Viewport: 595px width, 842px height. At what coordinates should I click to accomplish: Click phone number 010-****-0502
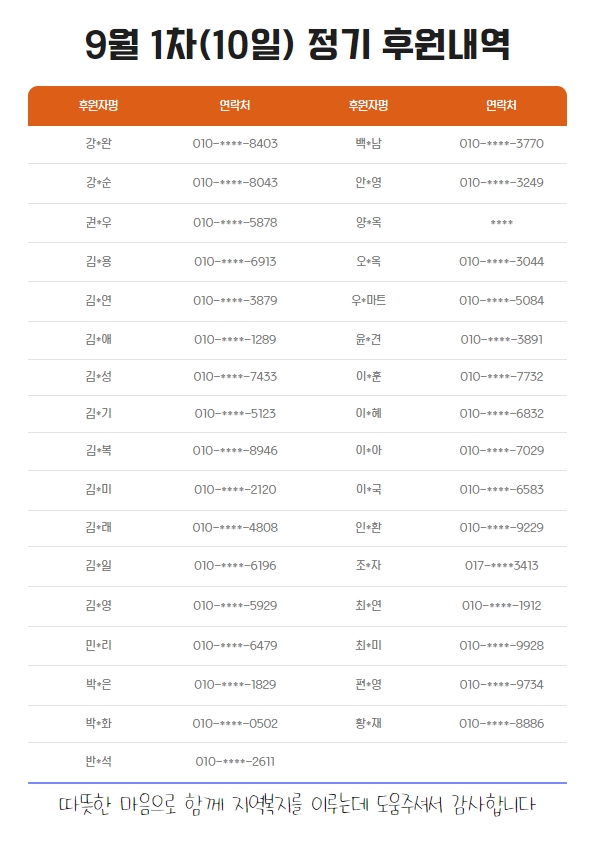point(235,723)
